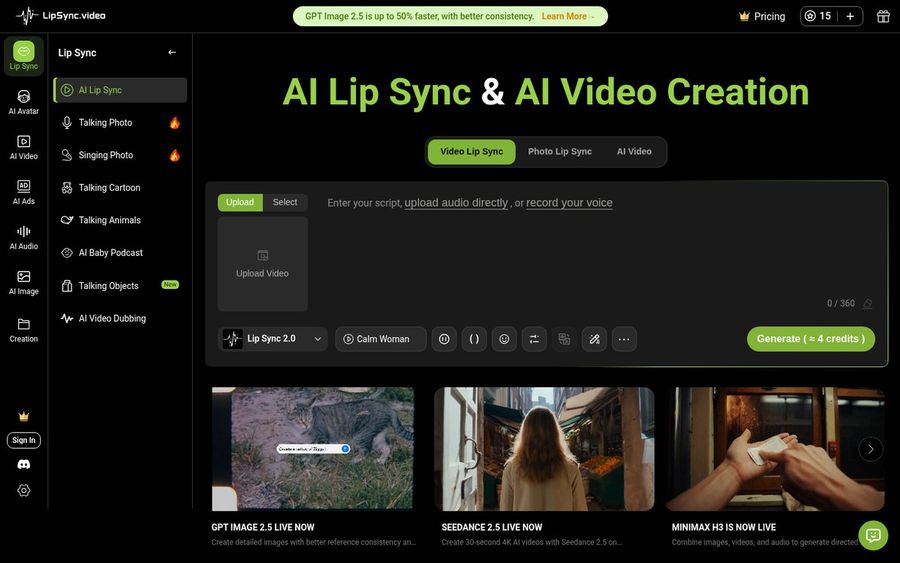The width and height of the screenshot is (900, 563).
Task: Open AI Baby Podcast menu item
Action: pyautogui.click(x=121, y=253)
